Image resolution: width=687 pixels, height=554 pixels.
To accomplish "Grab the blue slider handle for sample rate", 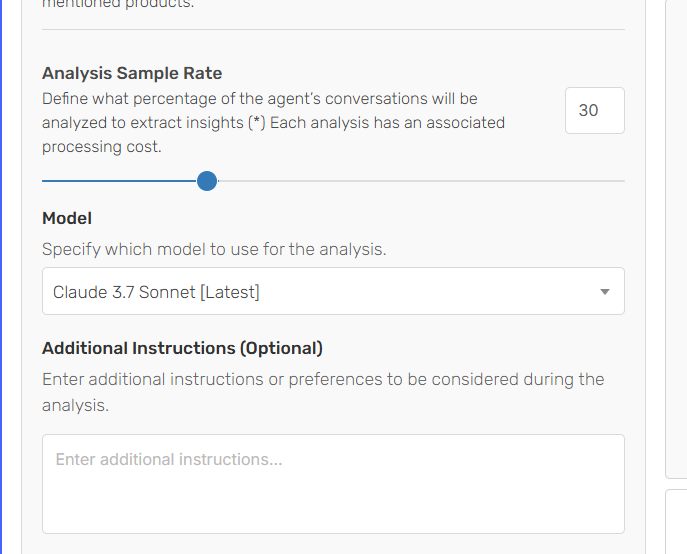I will pos(207,181).
